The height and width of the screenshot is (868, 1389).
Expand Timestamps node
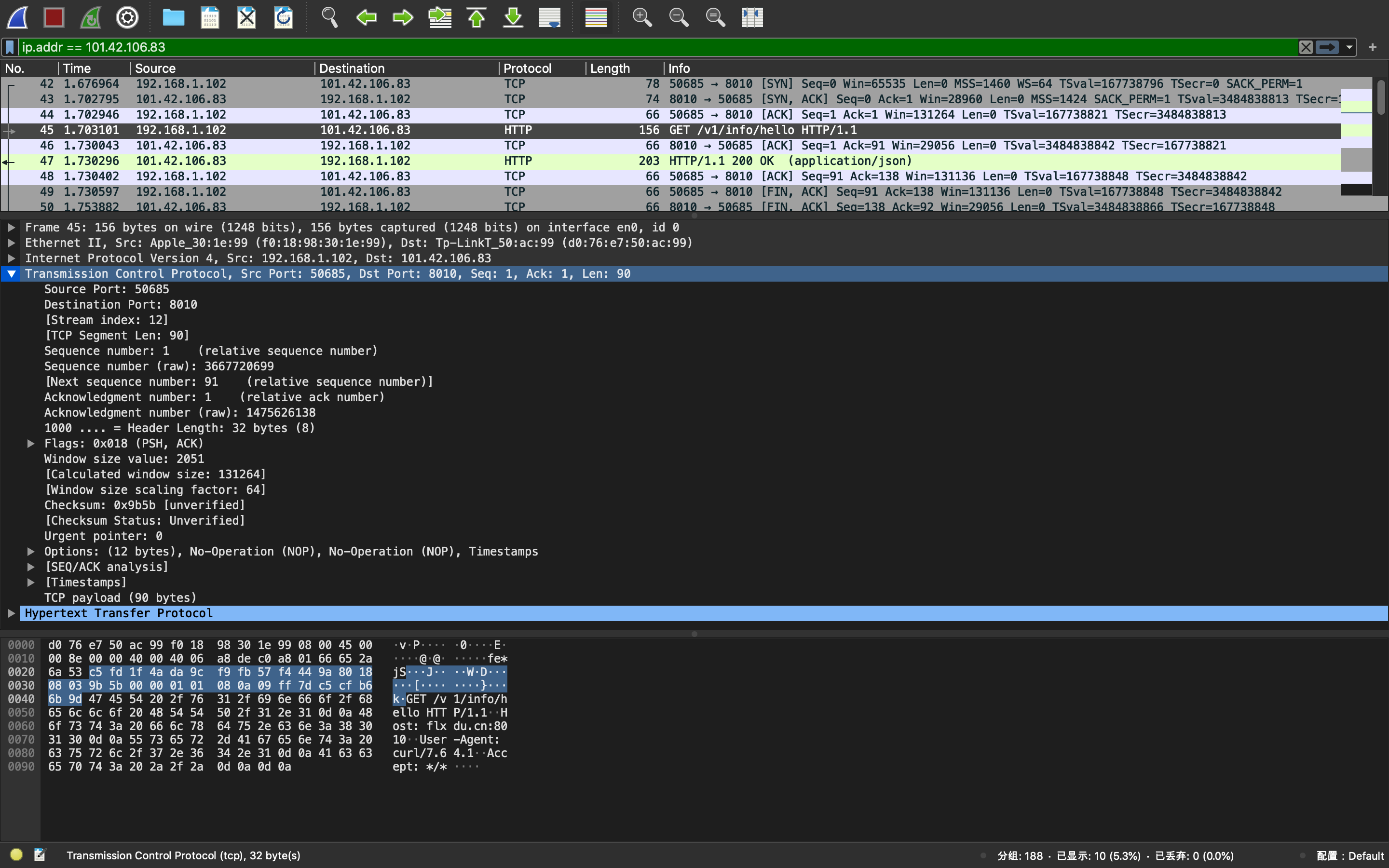coord(31,583)
